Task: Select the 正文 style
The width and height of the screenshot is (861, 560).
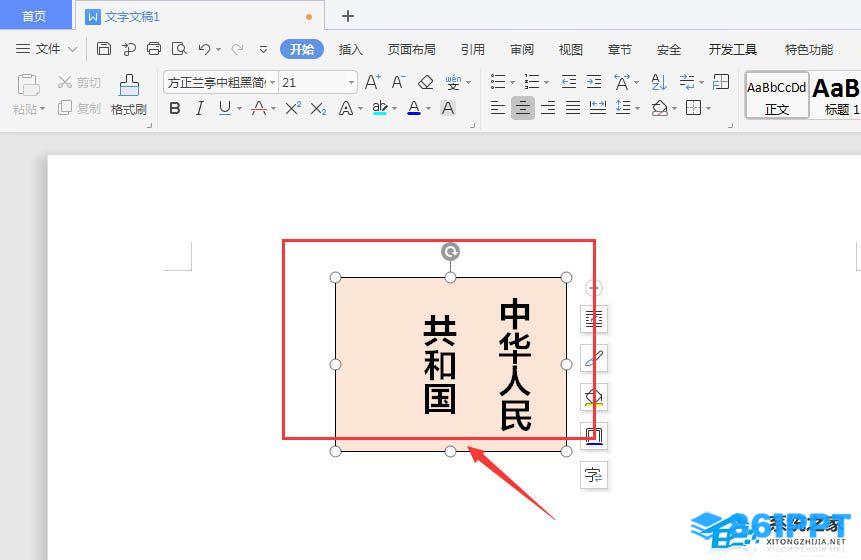Action: click(776, 95)
